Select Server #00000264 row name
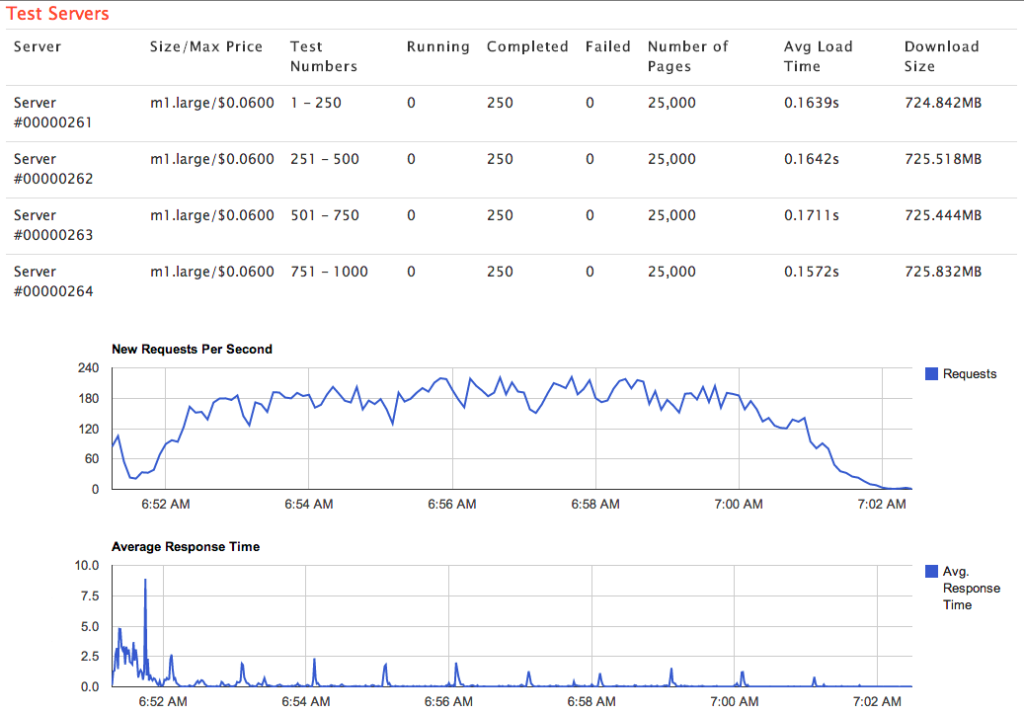 pos(53,281)
